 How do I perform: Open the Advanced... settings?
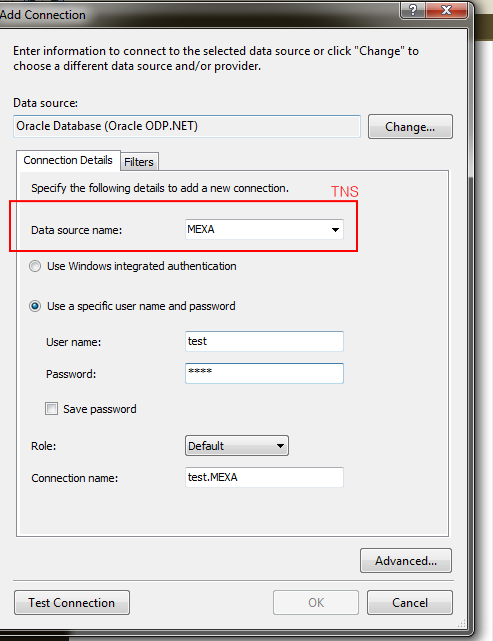tap(406, 560)
